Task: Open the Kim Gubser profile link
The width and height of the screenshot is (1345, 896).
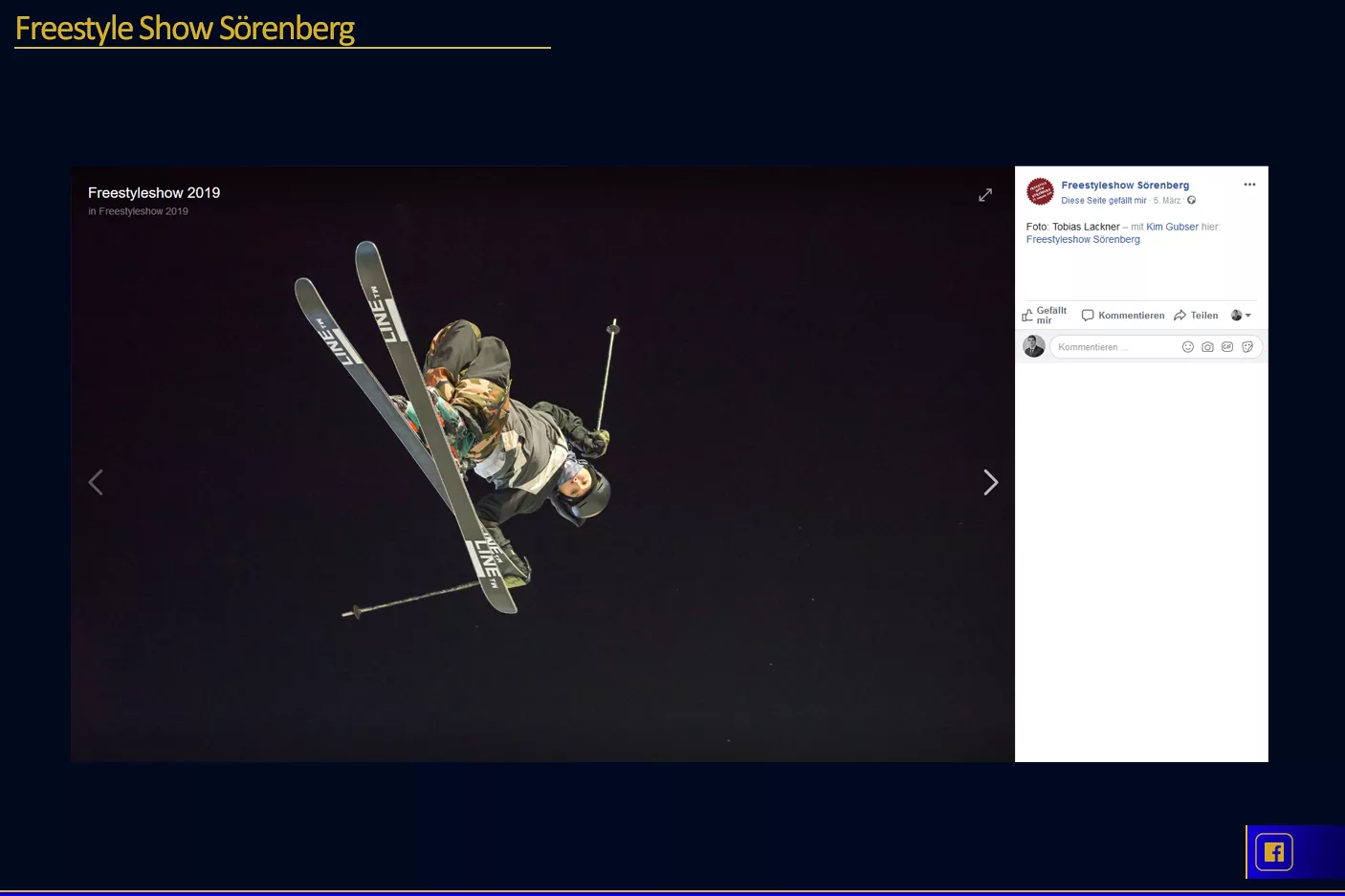Action: 1172,227
